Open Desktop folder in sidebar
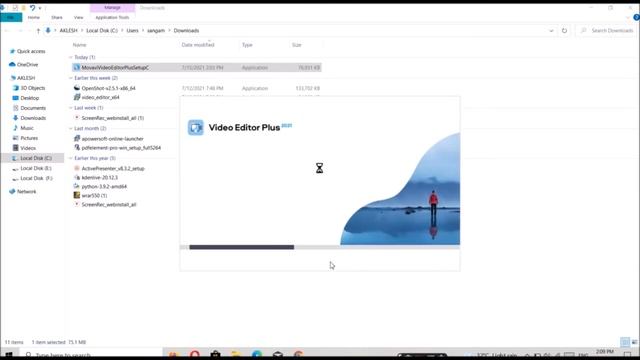Screen dimensions: 640x360 [26, 98]
